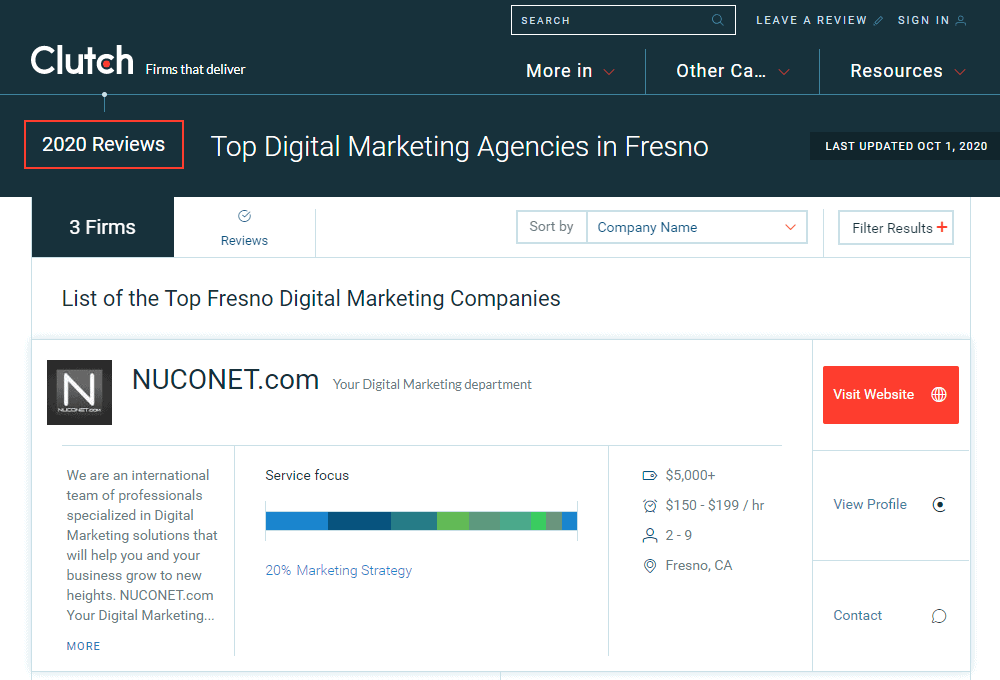Click the Service focus label
The image size is (1000, 680).
point(307,475)
